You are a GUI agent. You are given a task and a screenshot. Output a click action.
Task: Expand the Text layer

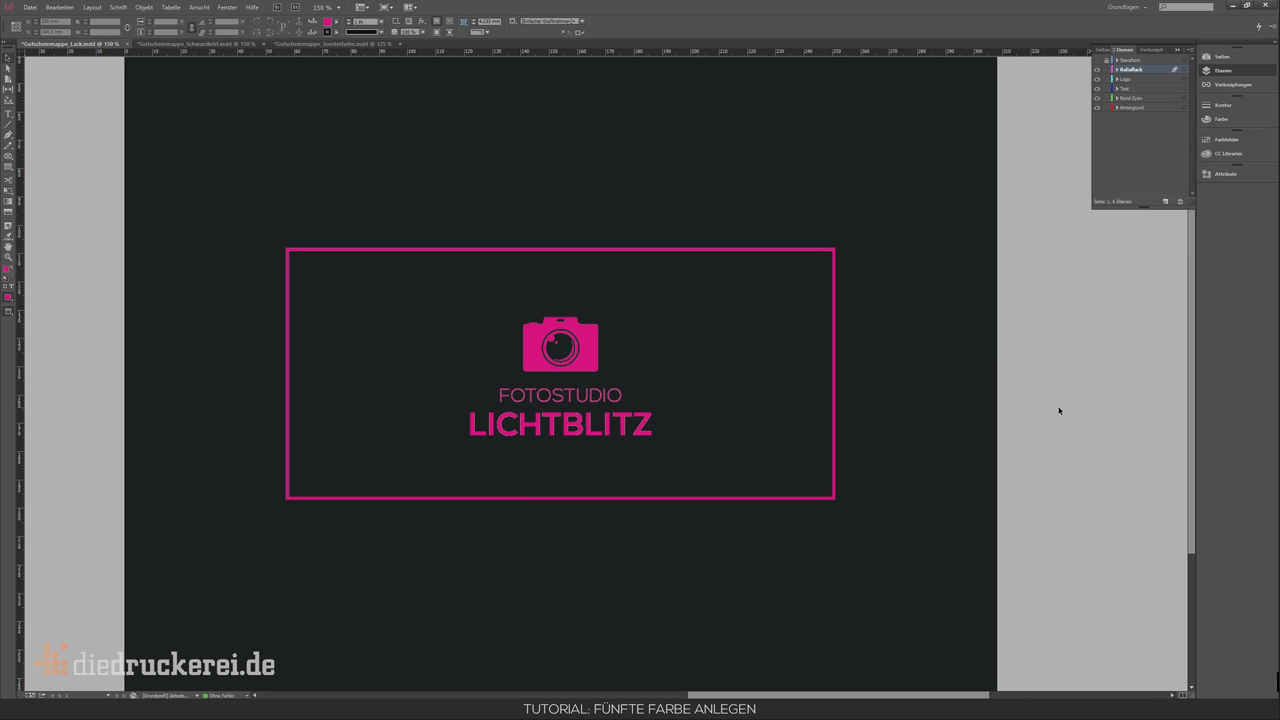tap(1117, 89)
